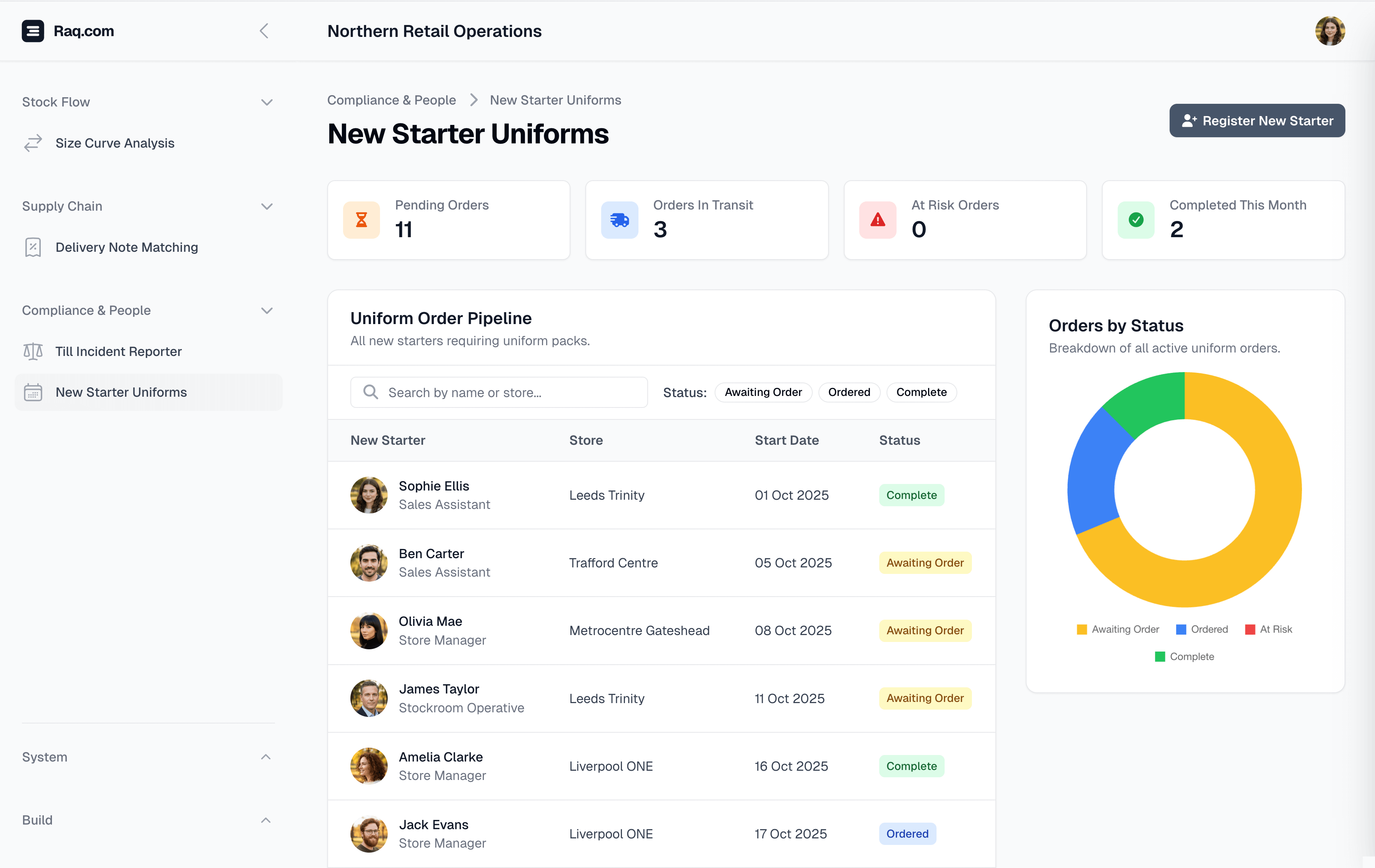This screenshot has height=868, width=1375.
Task: Click Register New Starter button
Action: point(1257,120)
